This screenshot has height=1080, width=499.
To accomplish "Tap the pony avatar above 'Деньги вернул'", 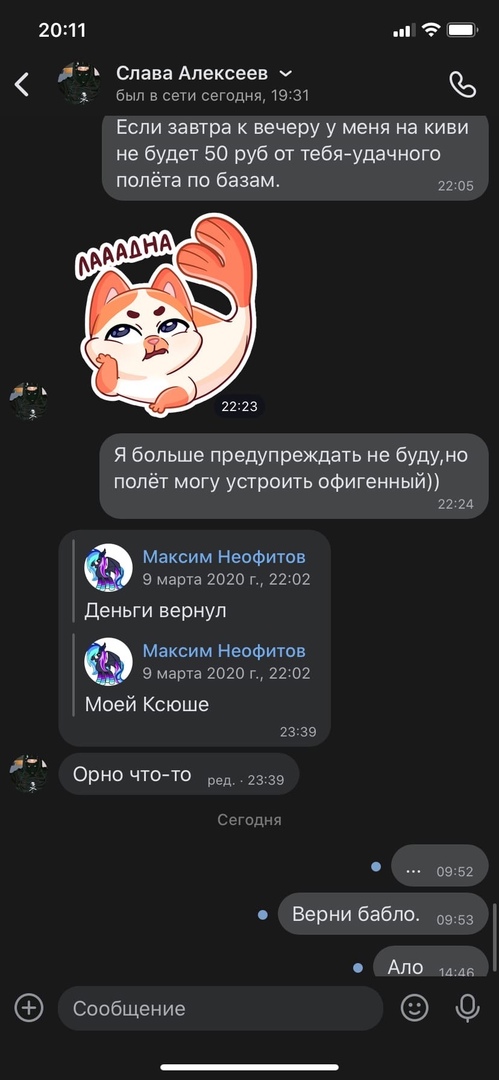I will click(108, 568).
